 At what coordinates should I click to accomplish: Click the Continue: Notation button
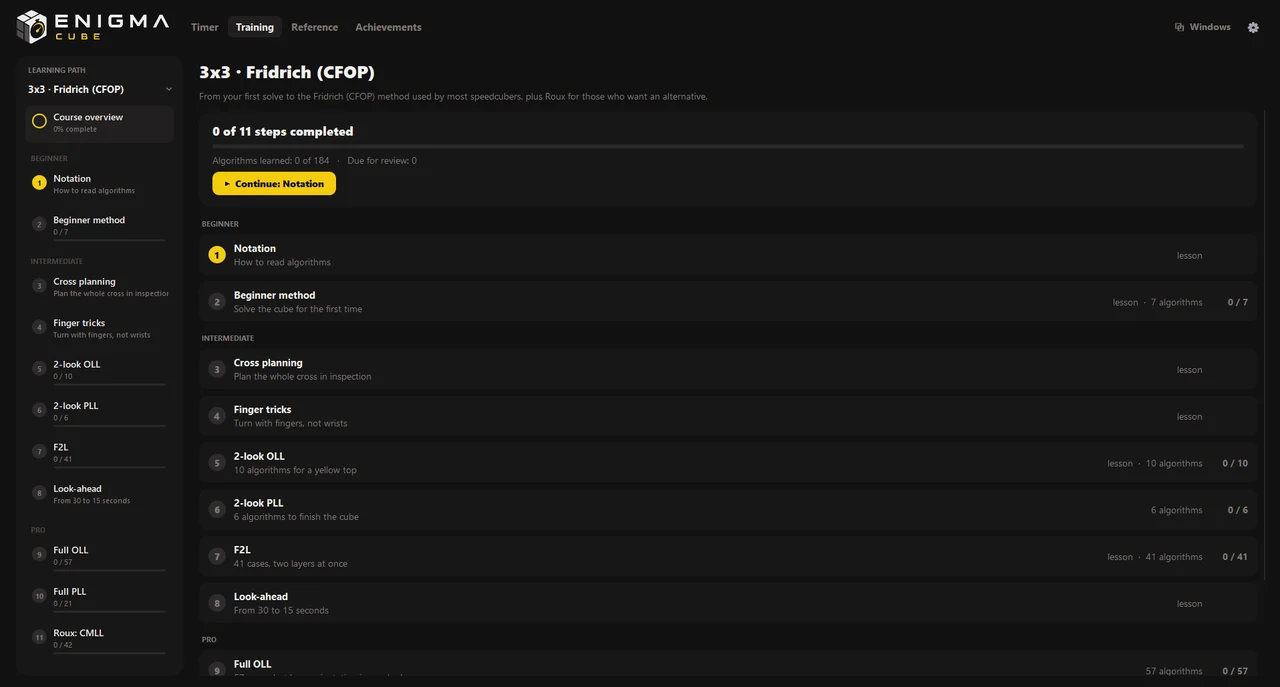pos(274,184)
